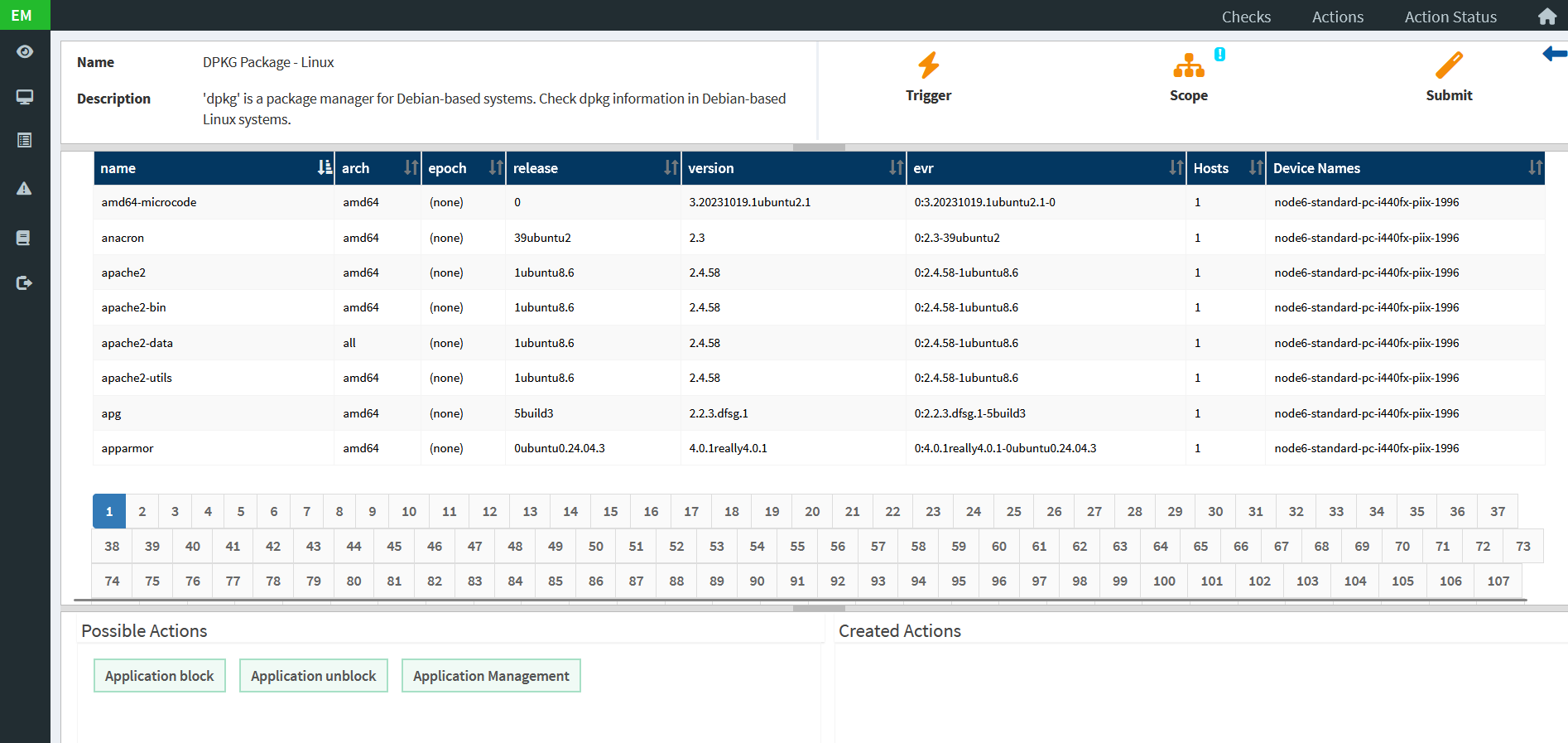Viewport: 1568px width, 743px height.
Task: Click the 'all' arch cell
Action: (x=349, y=343)
